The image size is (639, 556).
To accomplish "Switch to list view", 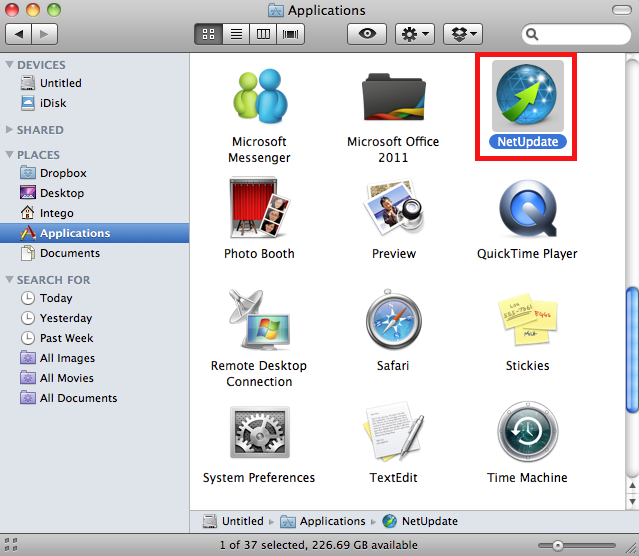I will [x=236, y=34].
